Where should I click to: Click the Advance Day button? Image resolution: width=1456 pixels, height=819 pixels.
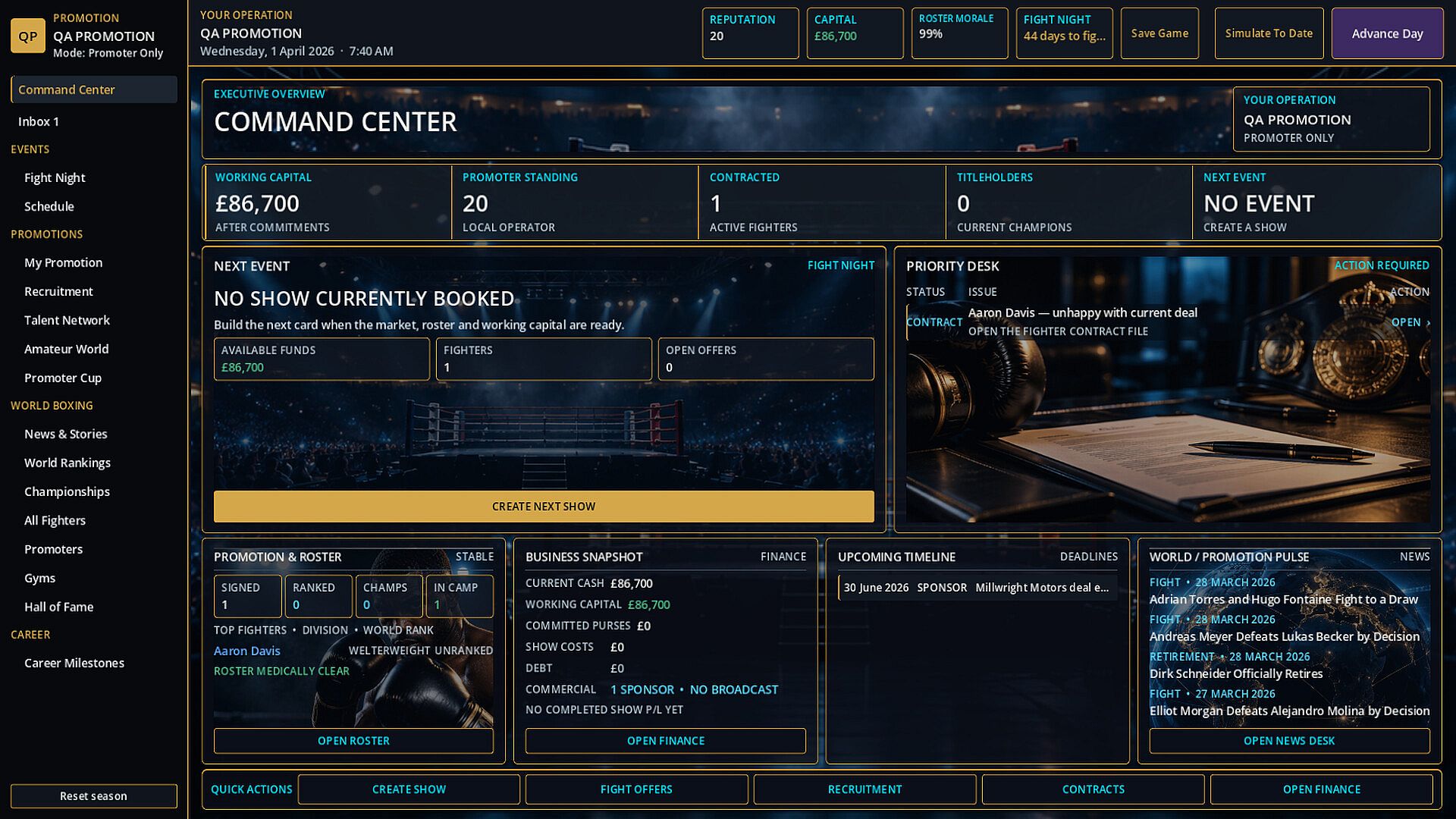tap(1387, 33)
